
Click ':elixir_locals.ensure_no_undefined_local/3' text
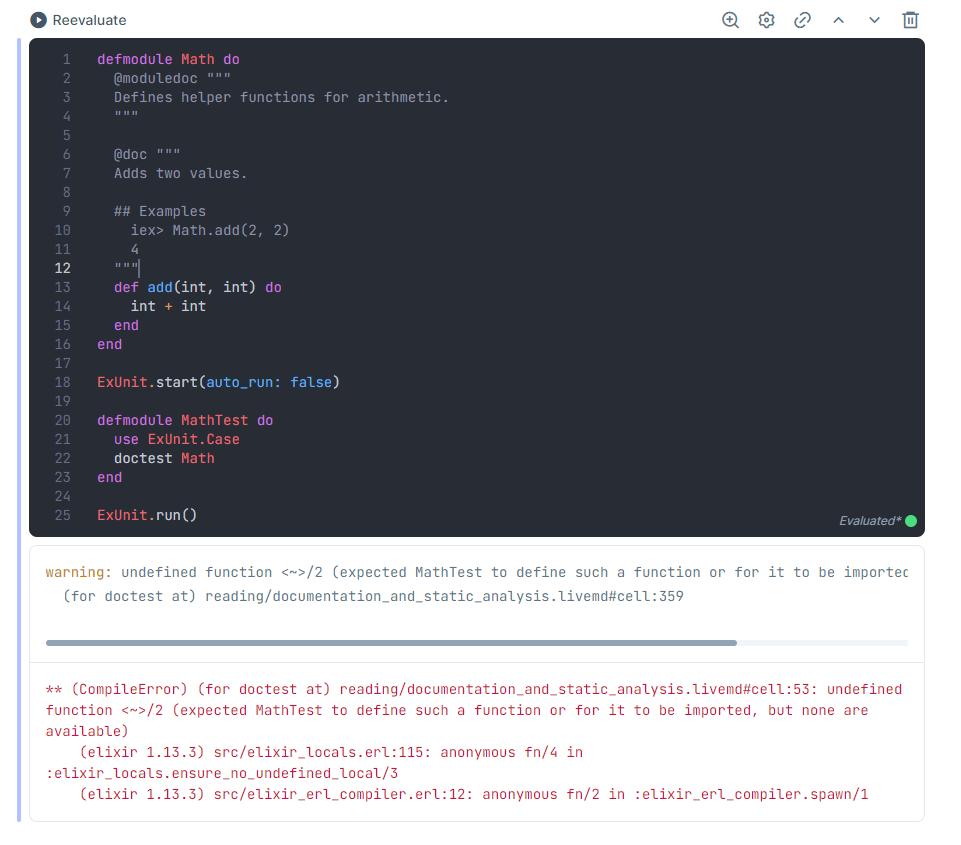222,773
